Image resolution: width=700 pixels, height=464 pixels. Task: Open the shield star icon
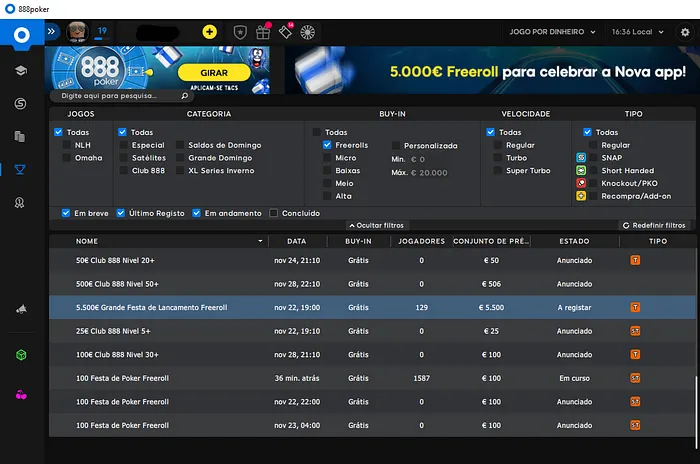point(240,32)
